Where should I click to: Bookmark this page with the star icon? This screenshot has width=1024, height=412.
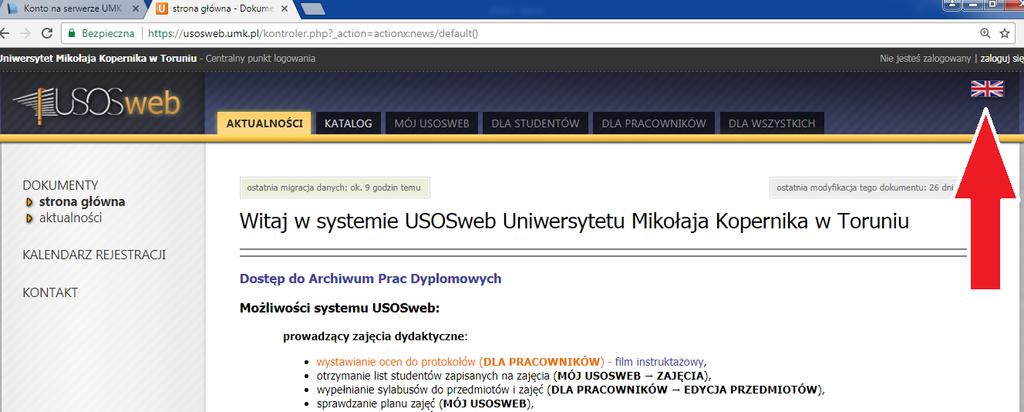pos(1005,33)
